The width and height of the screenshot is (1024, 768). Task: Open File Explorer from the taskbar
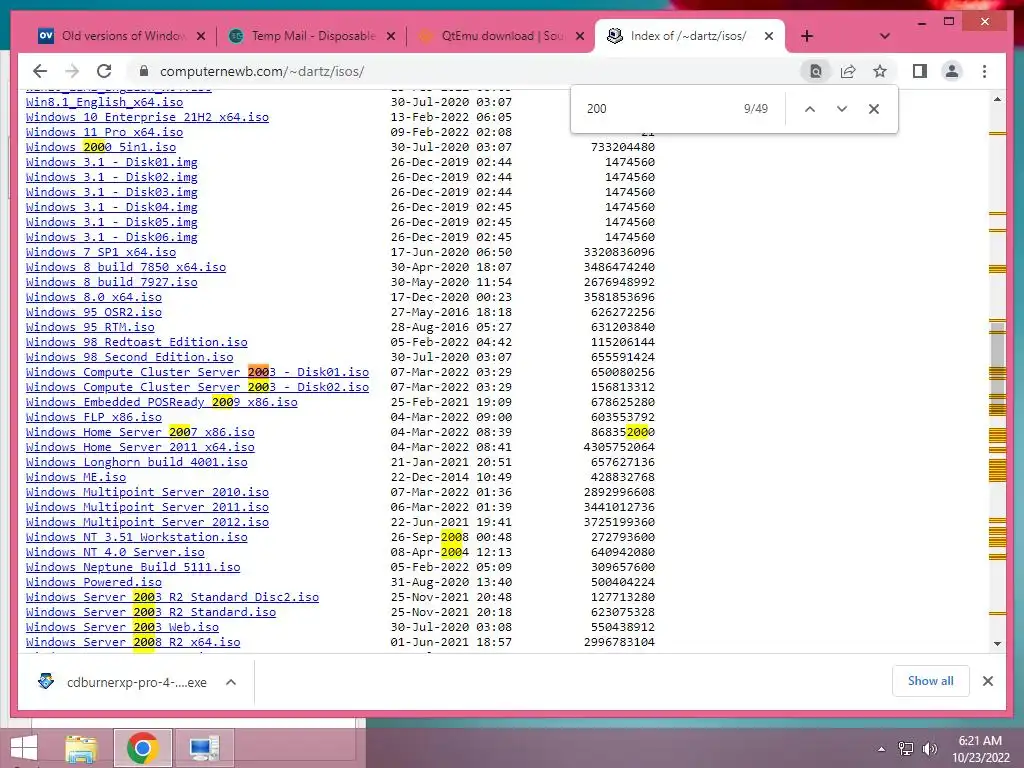point(81,748)
